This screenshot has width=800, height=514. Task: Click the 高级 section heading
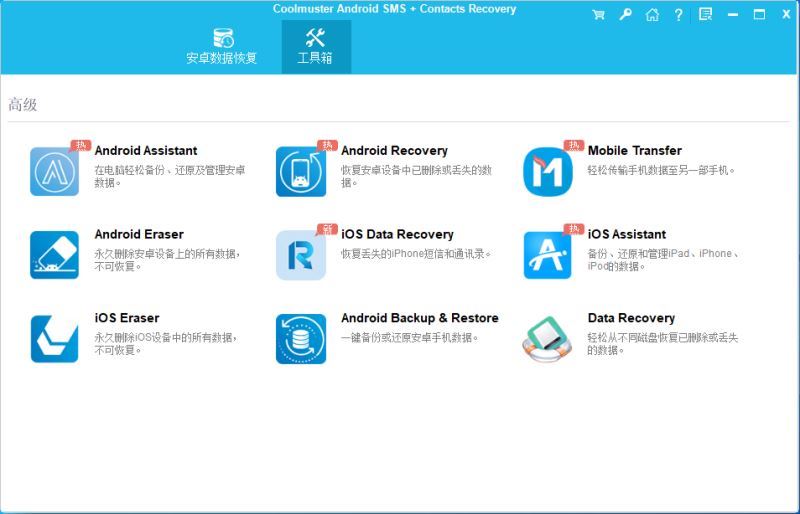23,105
